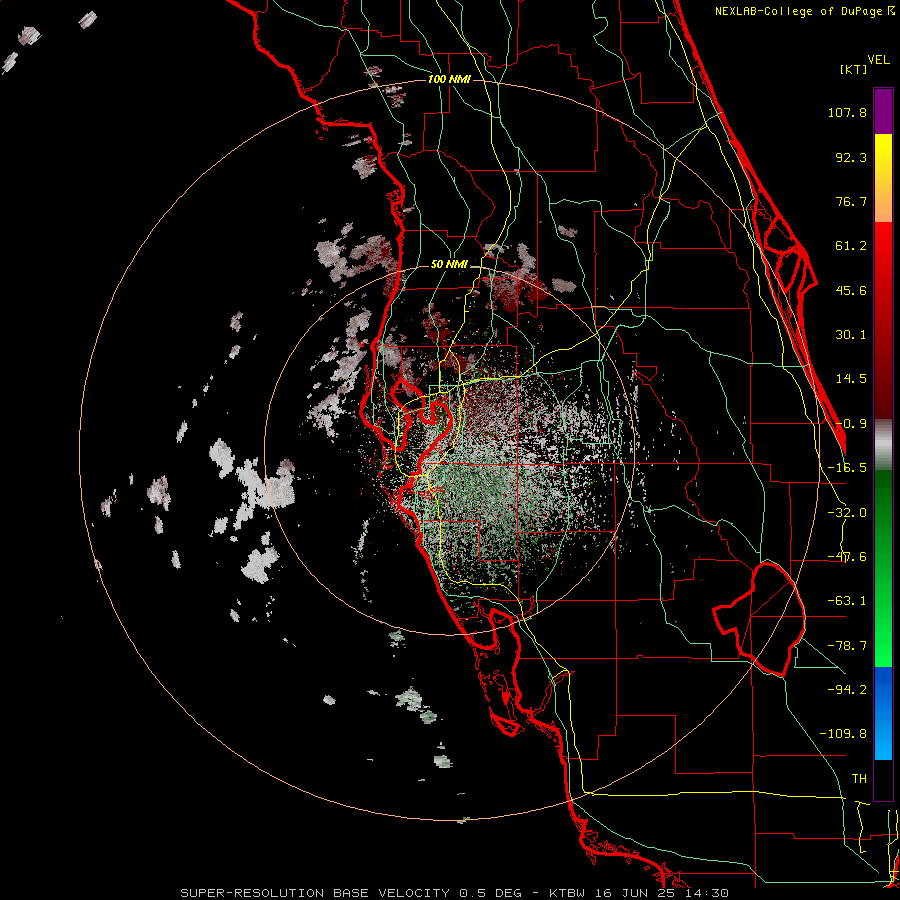Select the -63.1 velocity scale value
Viewport: 900px width, 900px height.
(847, 601)
